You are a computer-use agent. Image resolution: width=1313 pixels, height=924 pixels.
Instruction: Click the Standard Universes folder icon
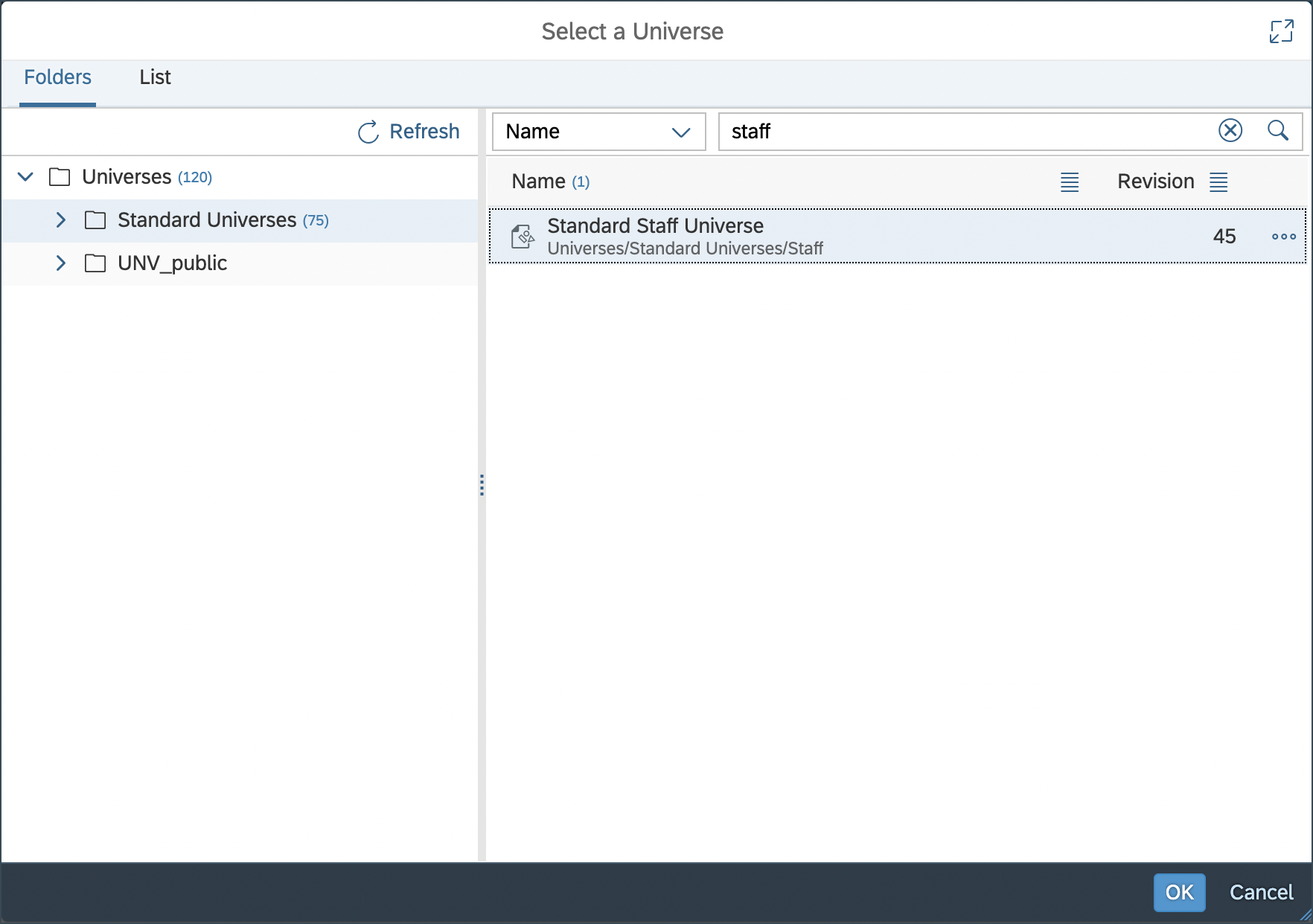(95, 220)
